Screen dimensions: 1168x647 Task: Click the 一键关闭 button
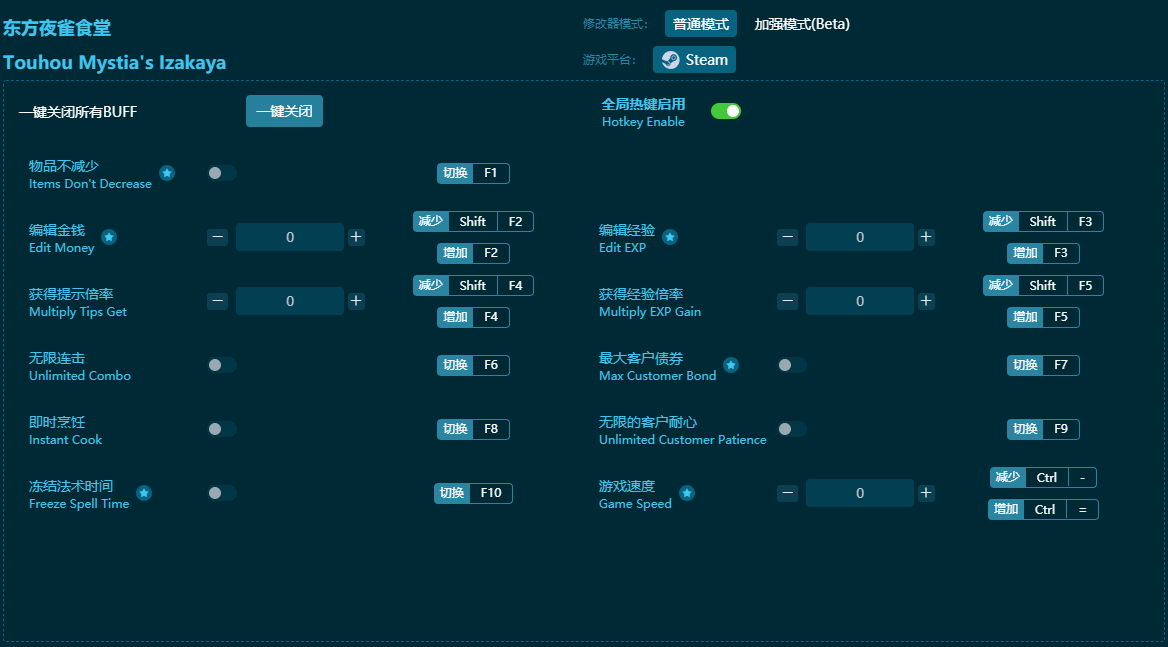pos(284,111)
